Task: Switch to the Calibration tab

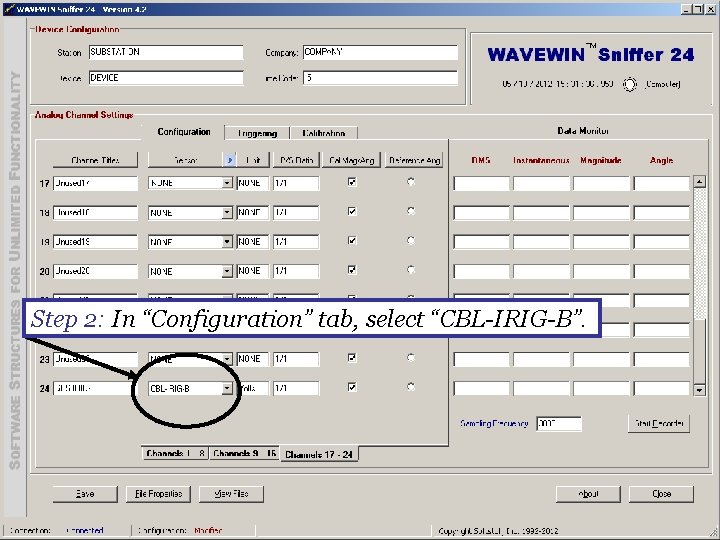Action: coord(324,133)
